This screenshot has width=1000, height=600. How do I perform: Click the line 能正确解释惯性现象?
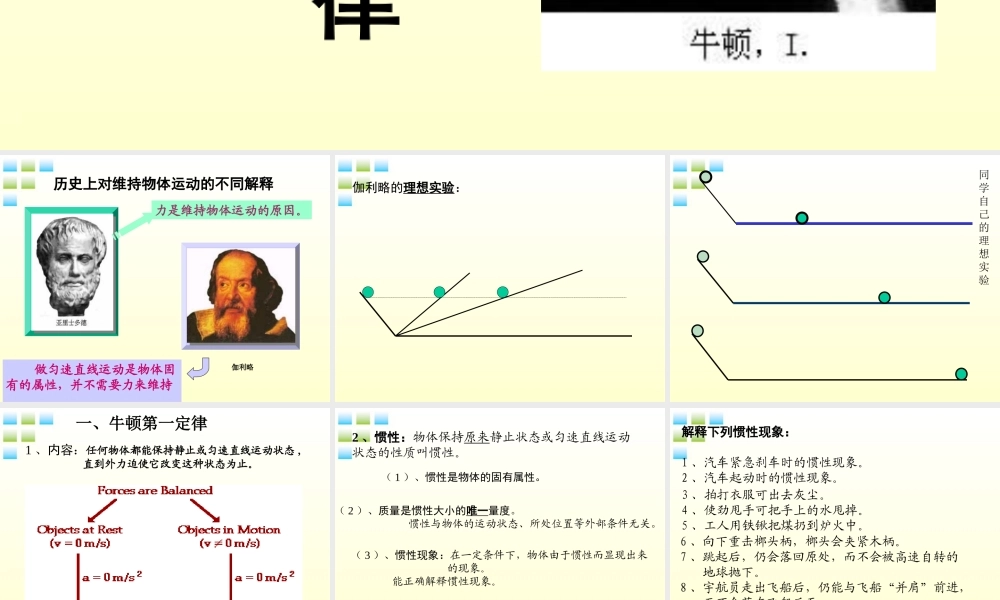pyautogui.click(x=444, y=581)
